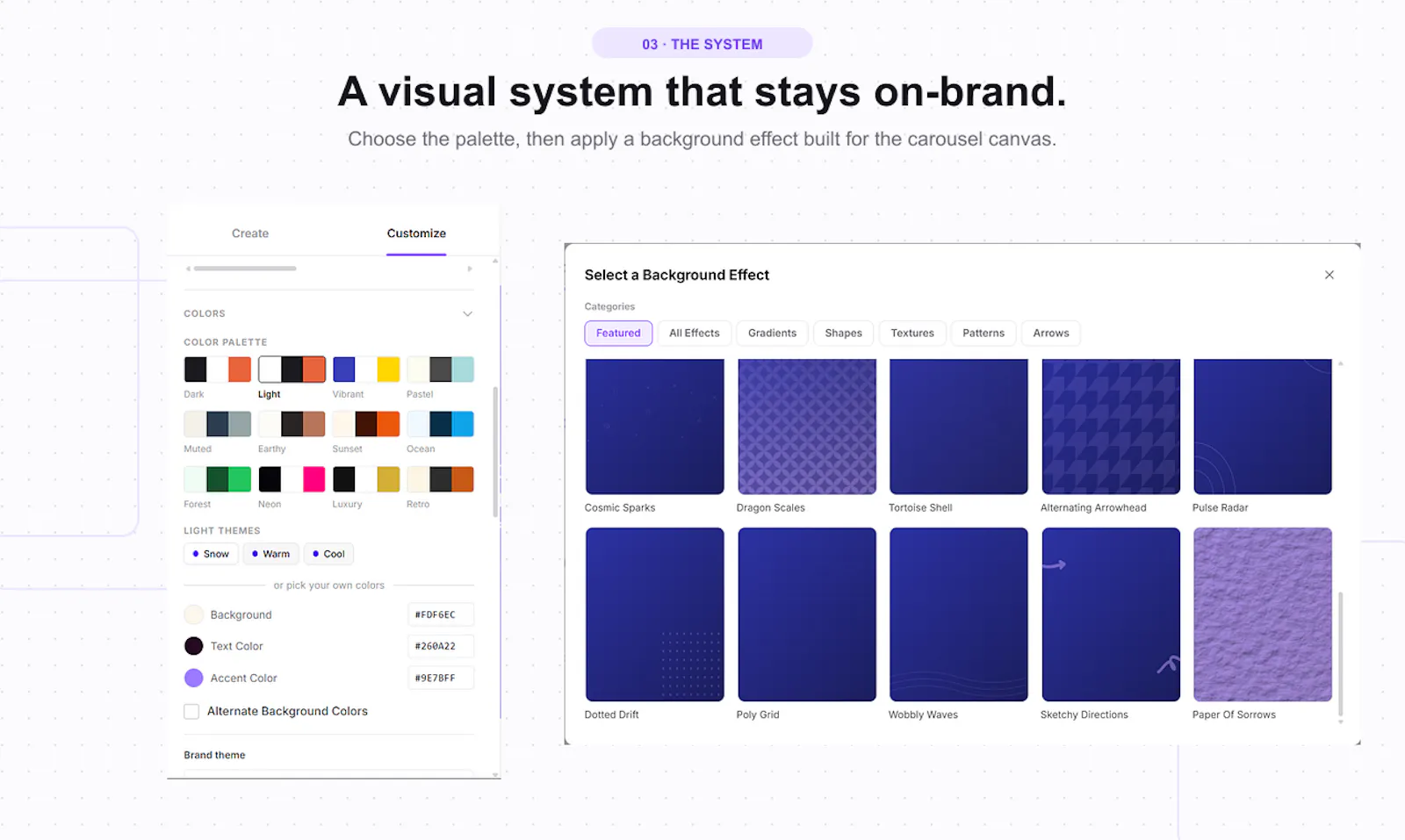Pick the Pastel color palette

coord(440,370)
